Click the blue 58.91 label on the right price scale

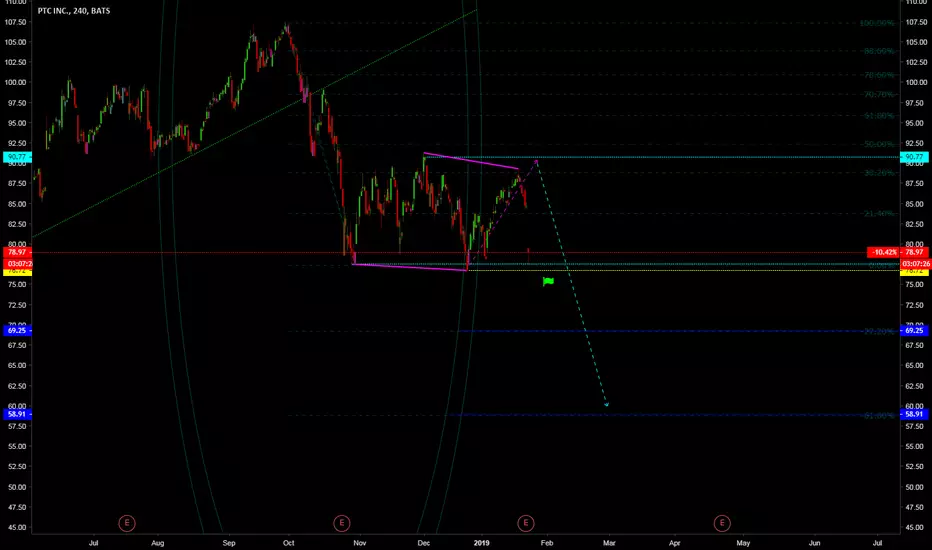914,414
